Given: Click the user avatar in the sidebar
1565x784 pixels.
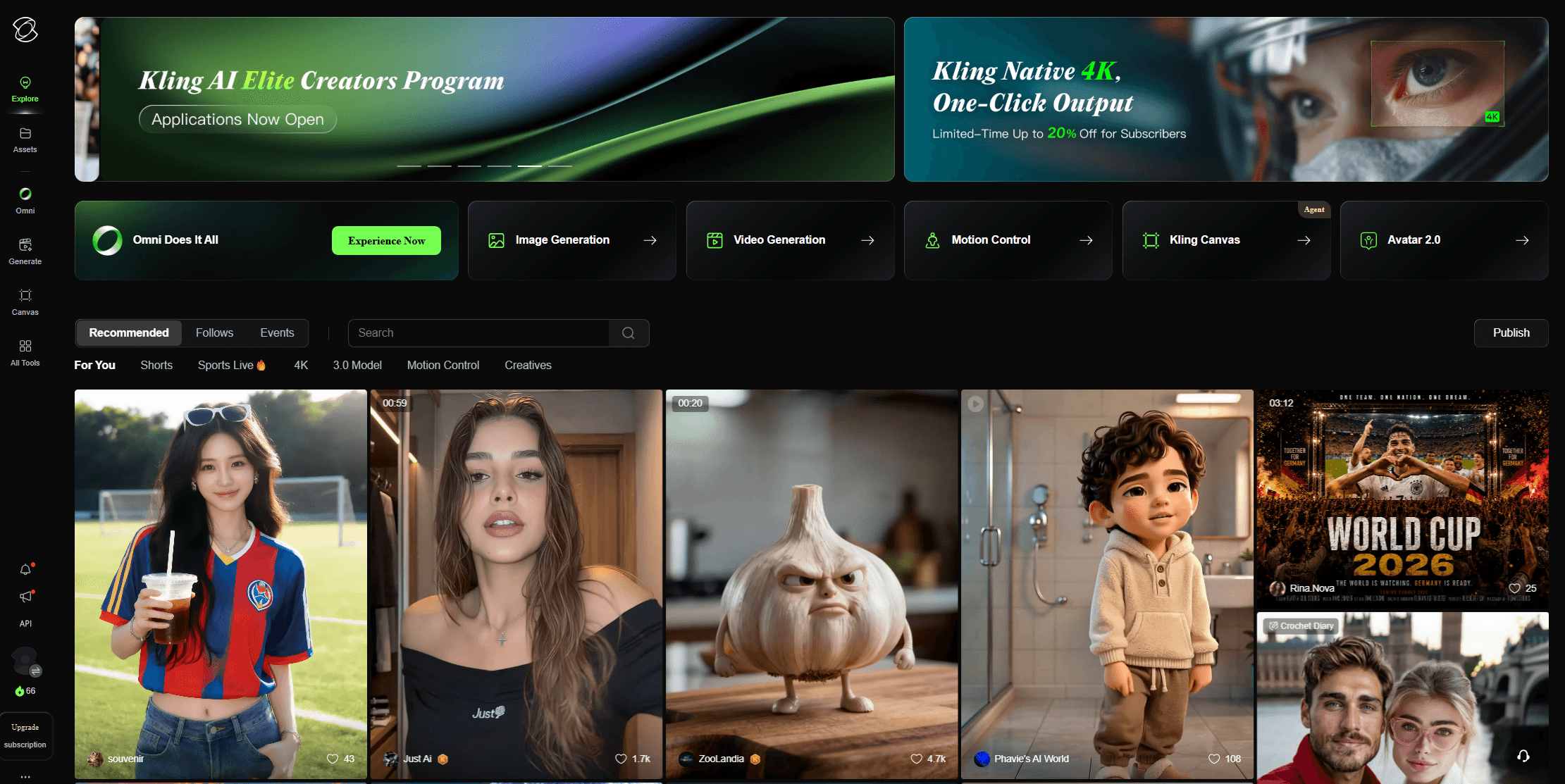Looking at the screenshot, I should click(25, 661).
